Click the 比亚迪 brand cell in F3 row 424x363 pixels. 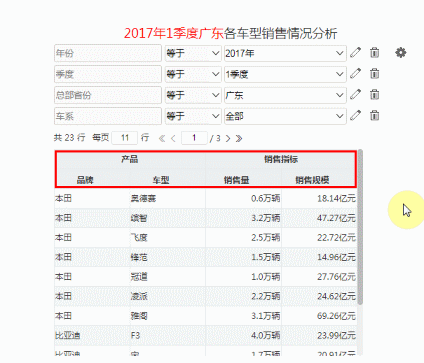[92, 335]
